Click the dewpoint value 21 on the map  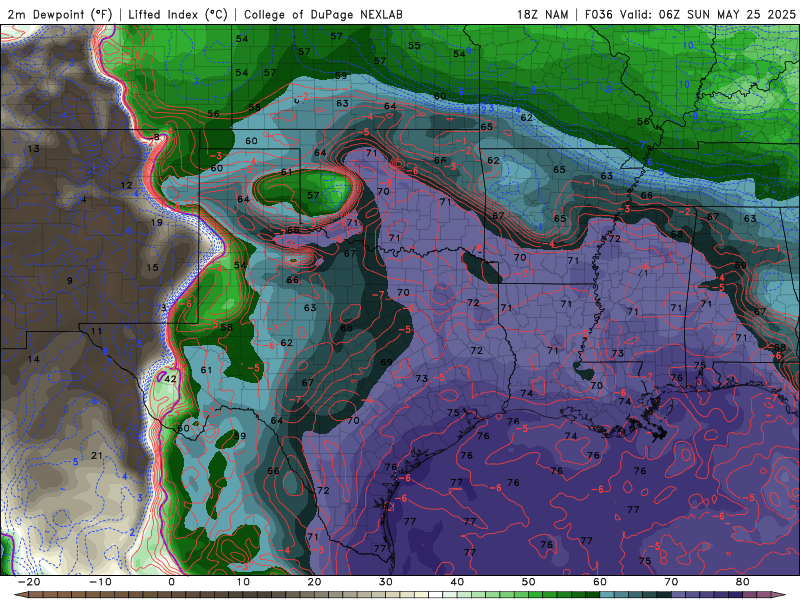pyautogui.click(x=97, y=455)
